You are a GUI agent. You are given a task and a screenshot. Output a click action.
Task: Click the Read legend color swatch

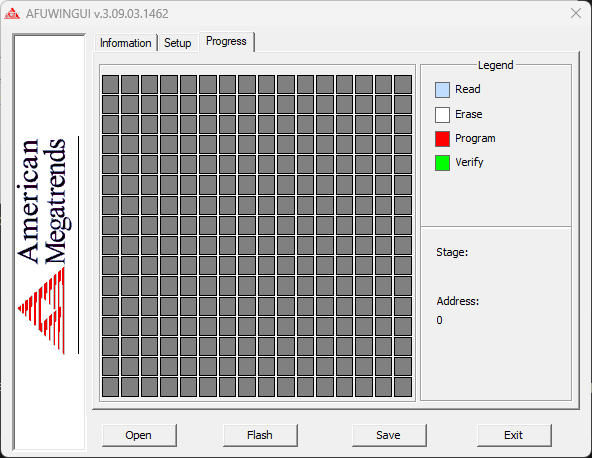pos(442,90)
